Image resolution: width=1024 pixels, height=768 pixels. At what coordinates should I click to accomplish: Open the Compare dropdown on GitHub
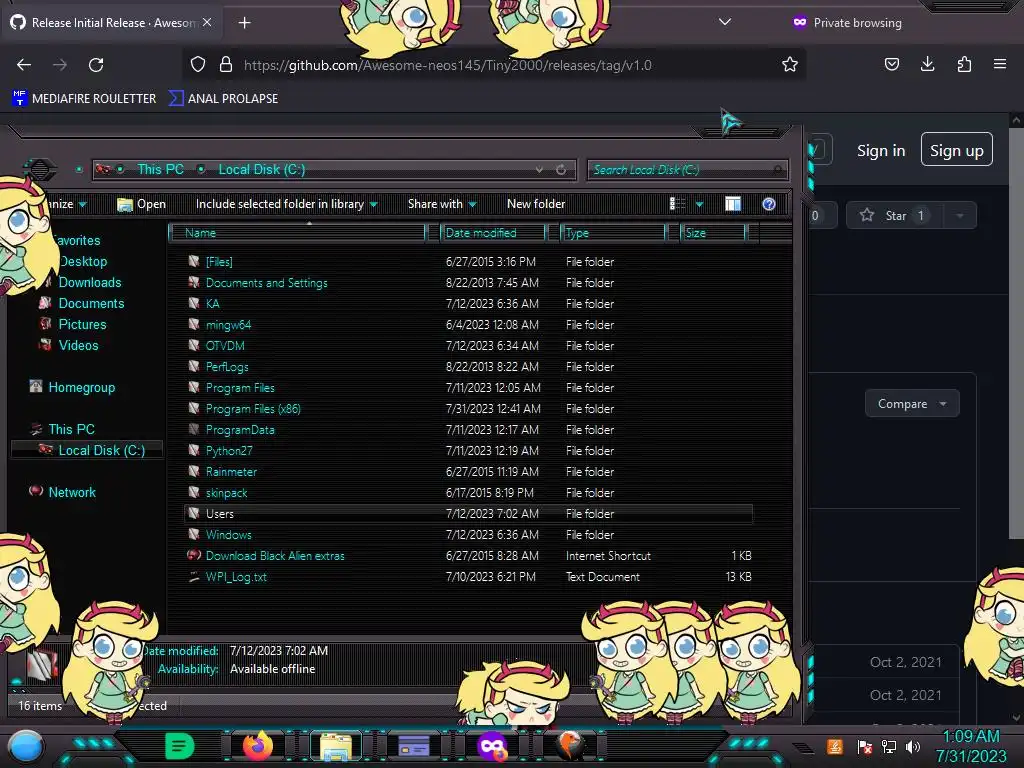click(x=912, y=404)
